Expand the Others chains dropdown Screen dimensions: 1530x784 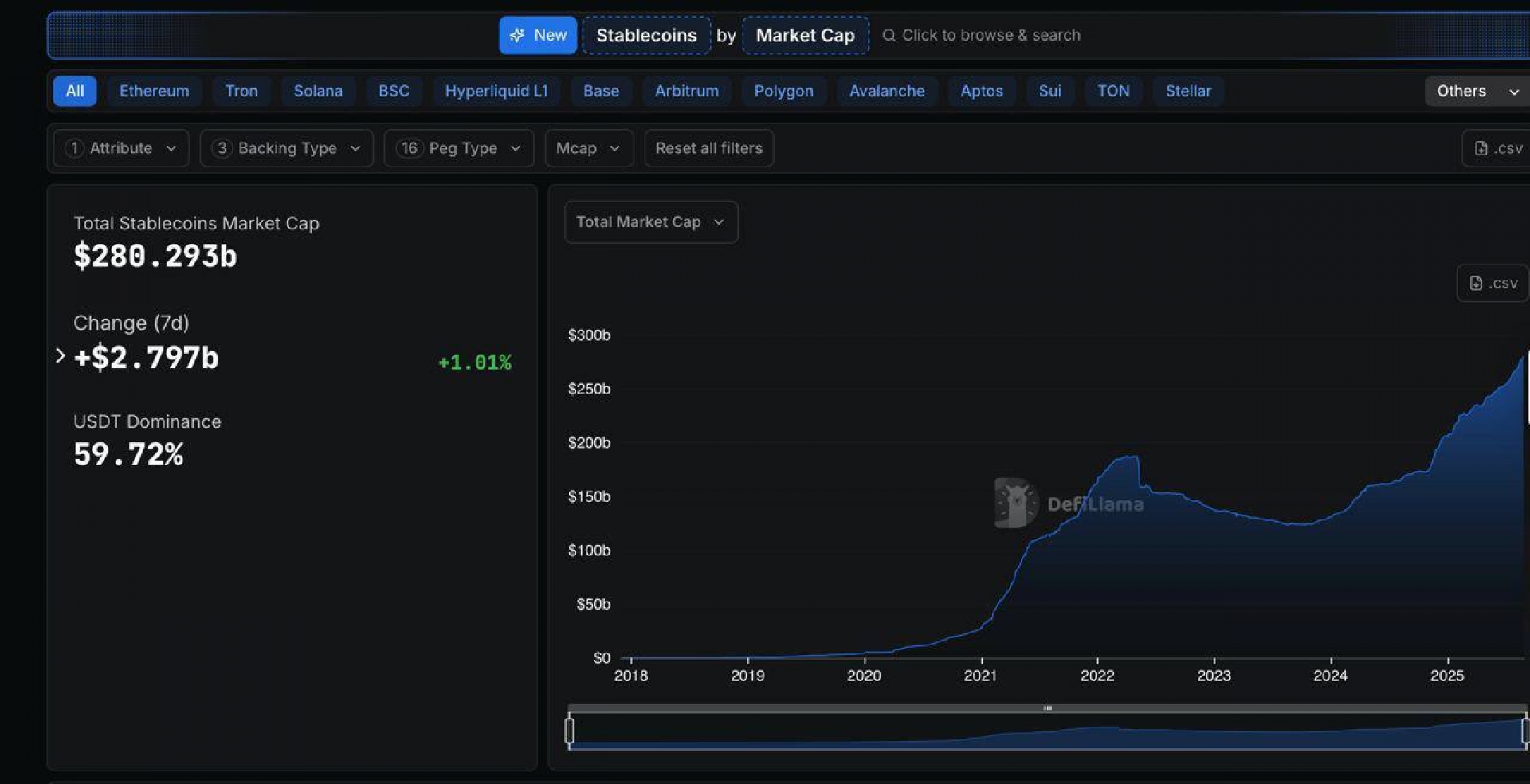tap(1476, 91)
